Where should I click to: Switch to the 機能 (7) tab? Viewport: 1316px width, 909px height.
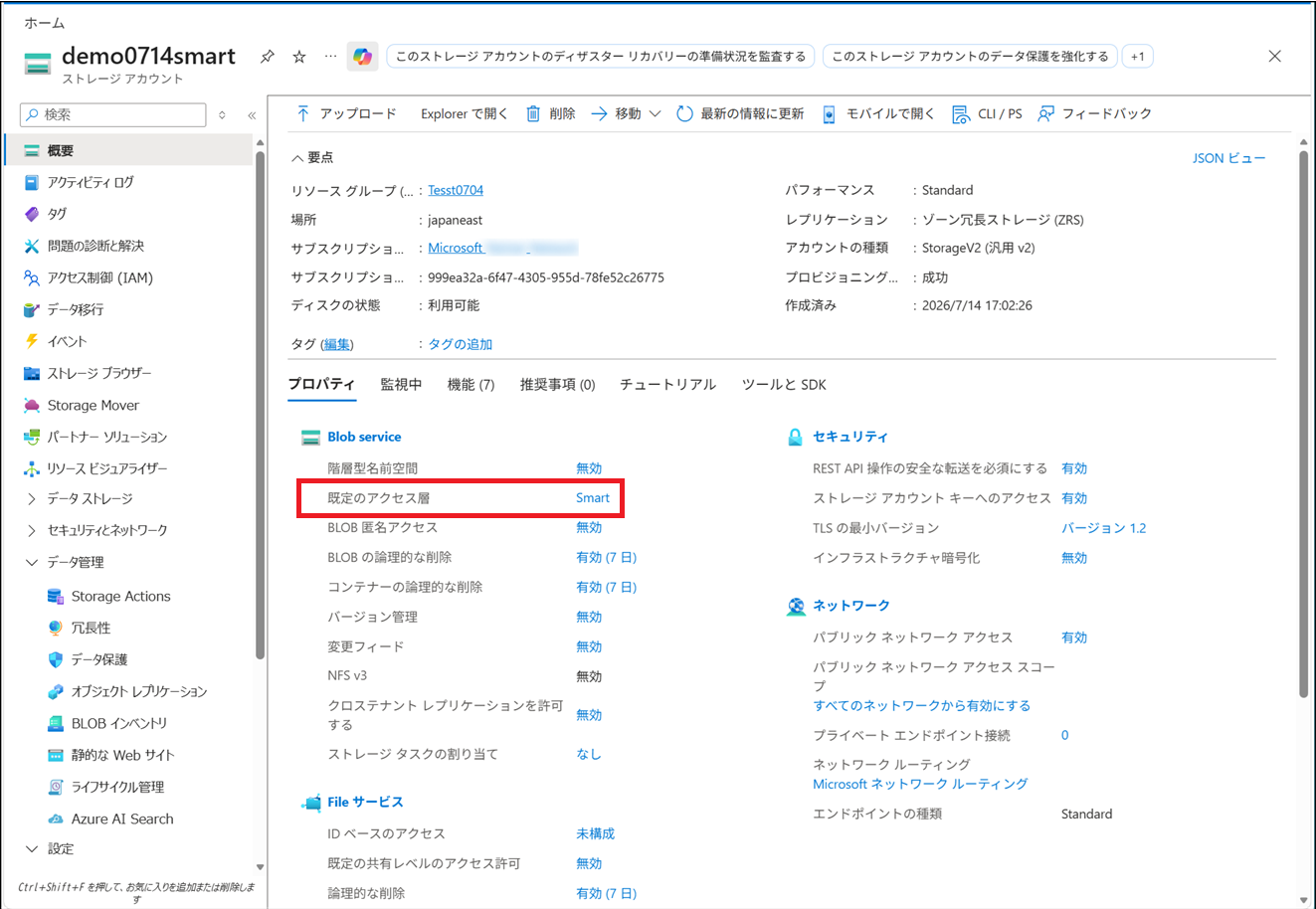[470, 385]
